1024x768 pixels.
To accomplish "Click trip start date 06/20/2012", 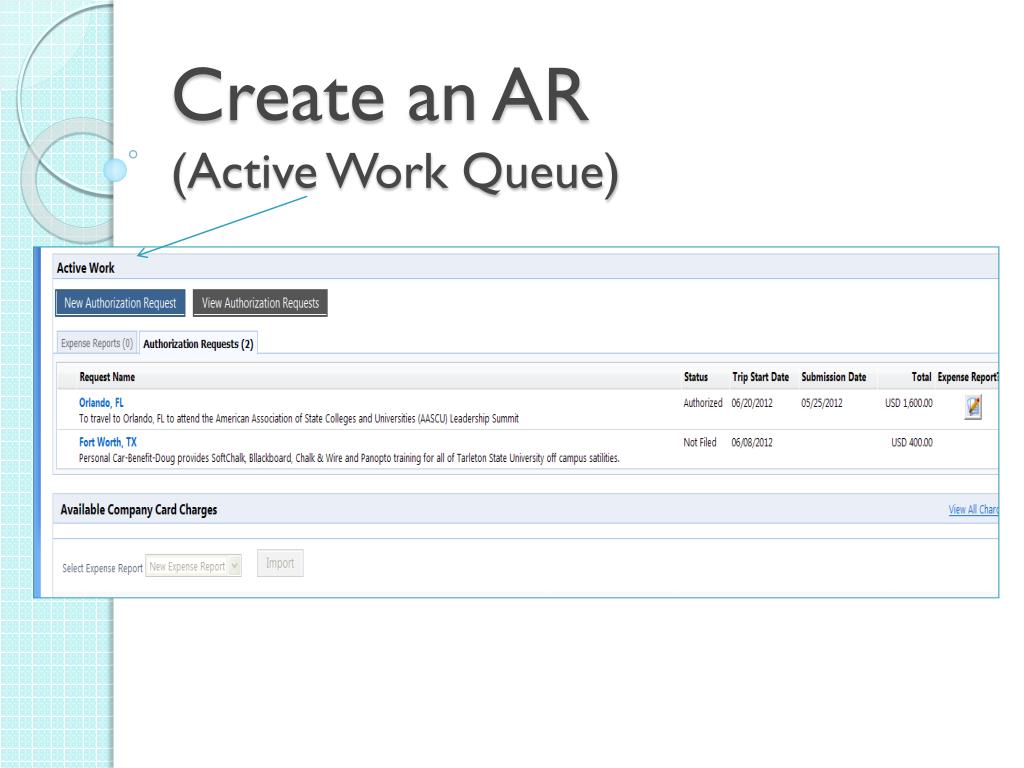I will [752, 403].
